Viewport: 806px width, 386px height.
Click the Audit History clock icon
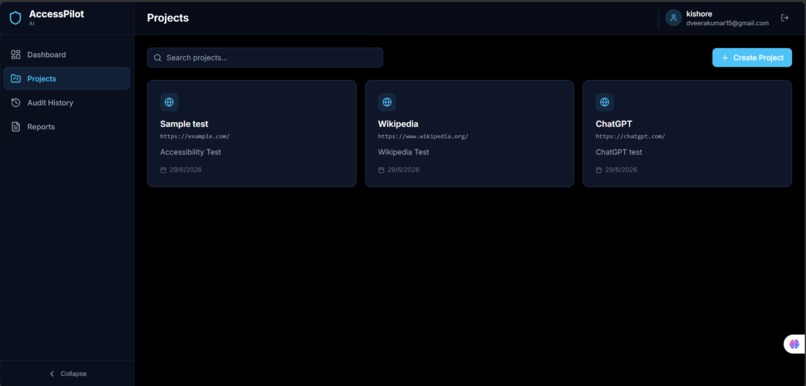(16, 103)
